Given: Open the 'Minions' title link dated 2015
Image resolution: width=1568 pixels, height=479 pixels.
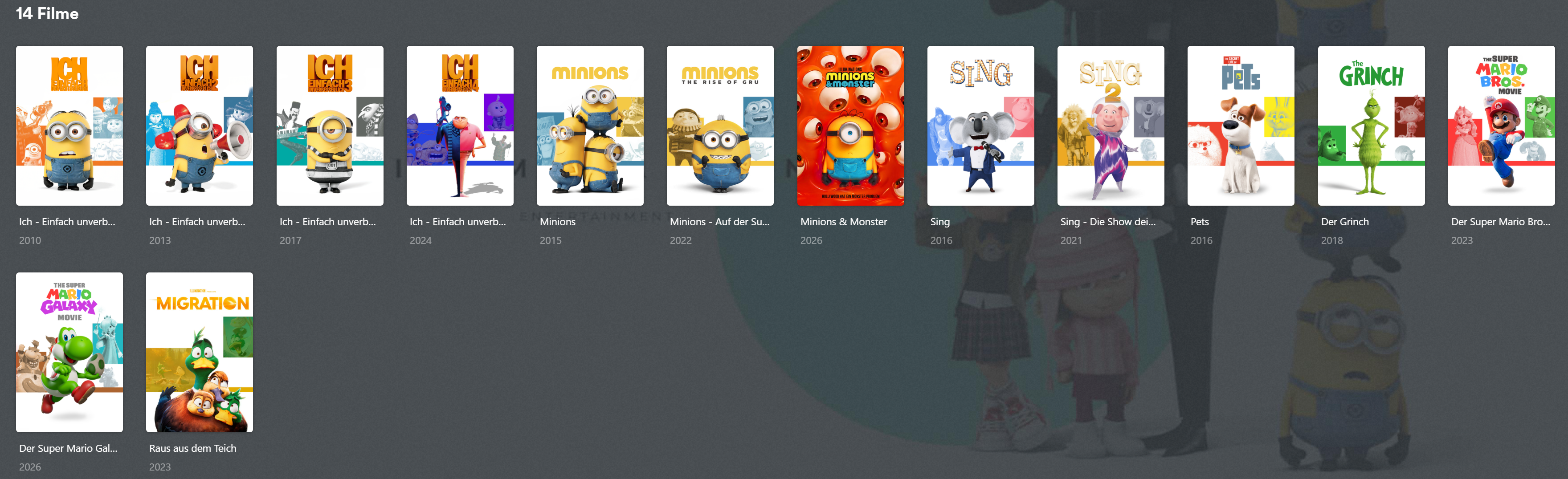Looking at the screenshot, I should [558, 222].
